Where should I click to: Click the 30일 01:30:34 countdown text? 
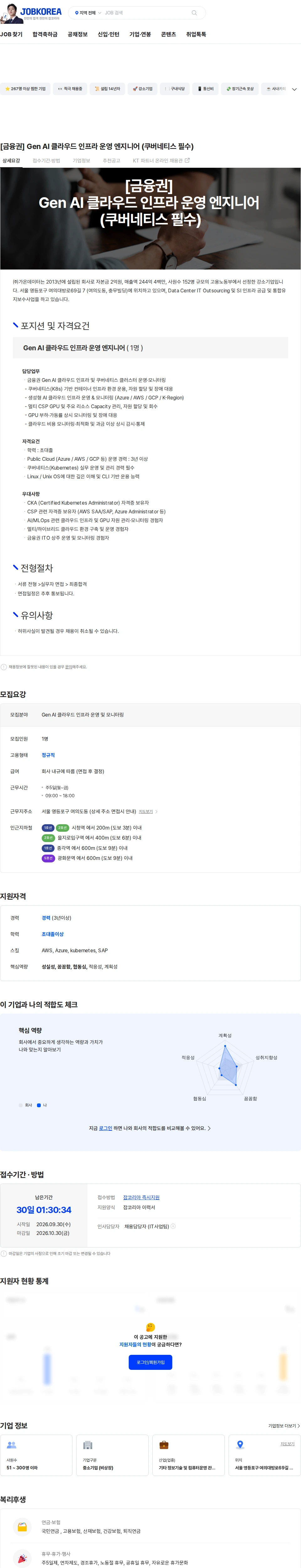pos(44,1210)
